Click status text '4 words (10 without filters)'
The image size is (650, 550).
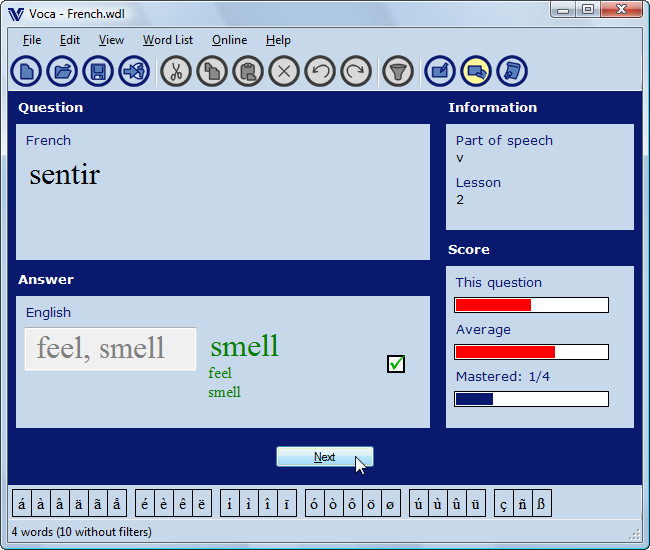pyautogui.click(x=82, y=532)
